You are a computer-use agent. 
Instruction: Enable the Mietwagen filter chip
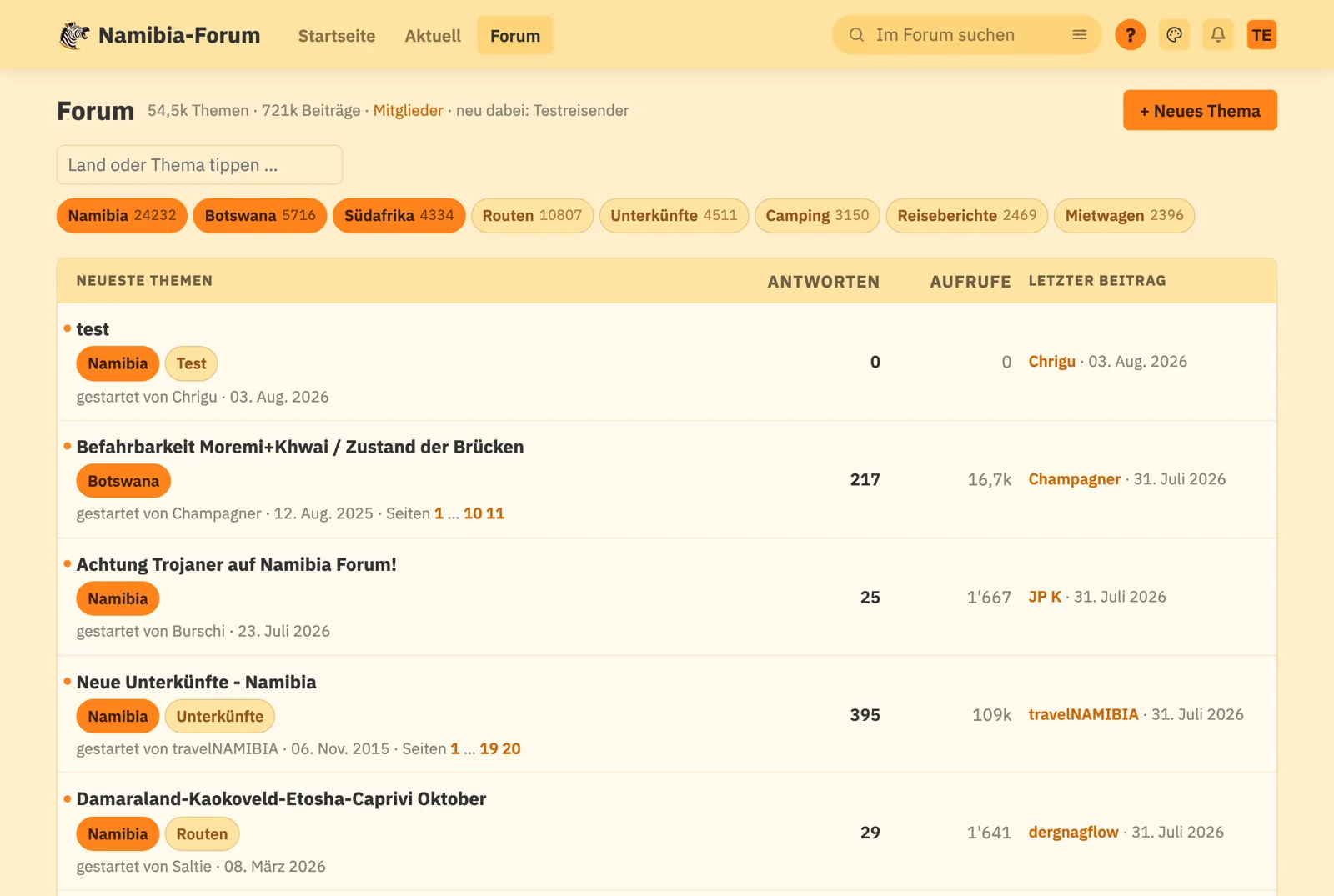click(1125, 216)
